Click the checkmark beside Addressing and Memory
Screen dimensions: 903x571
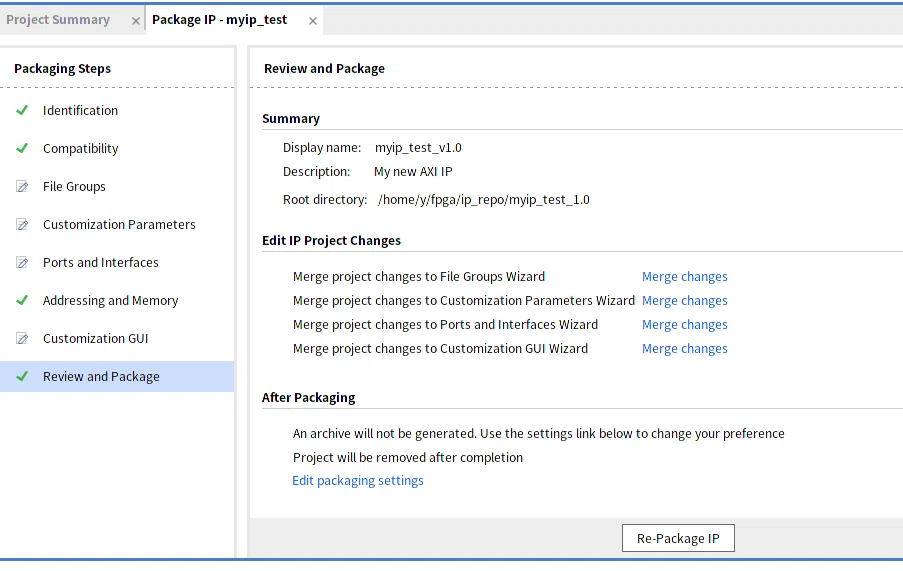click(x=22, y=300)
